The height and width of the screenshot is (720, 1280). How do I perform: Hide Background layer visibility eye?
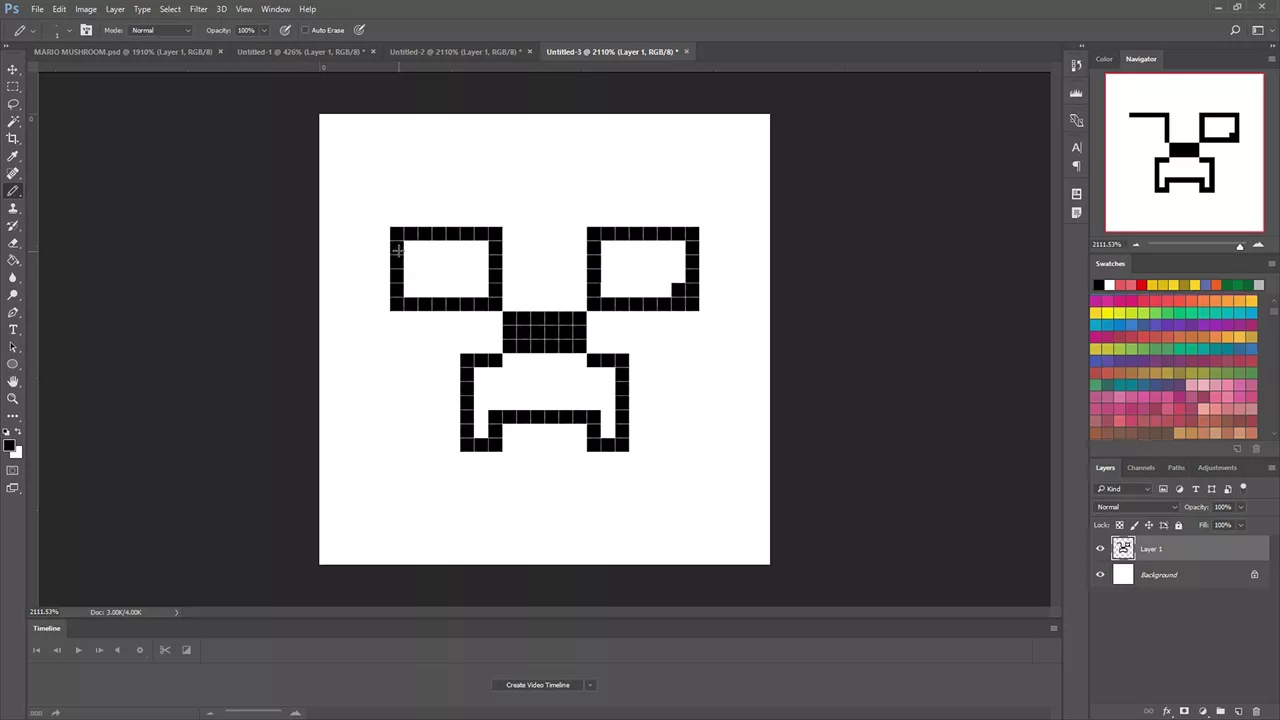click(1100, 574)
